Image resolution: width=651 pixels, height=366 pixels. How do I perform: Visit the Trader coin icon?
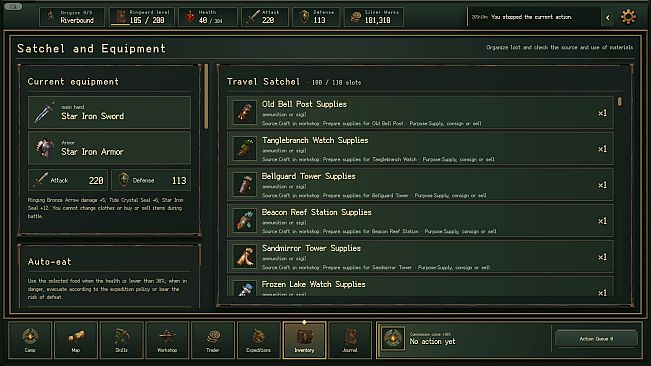pos(213,340)
